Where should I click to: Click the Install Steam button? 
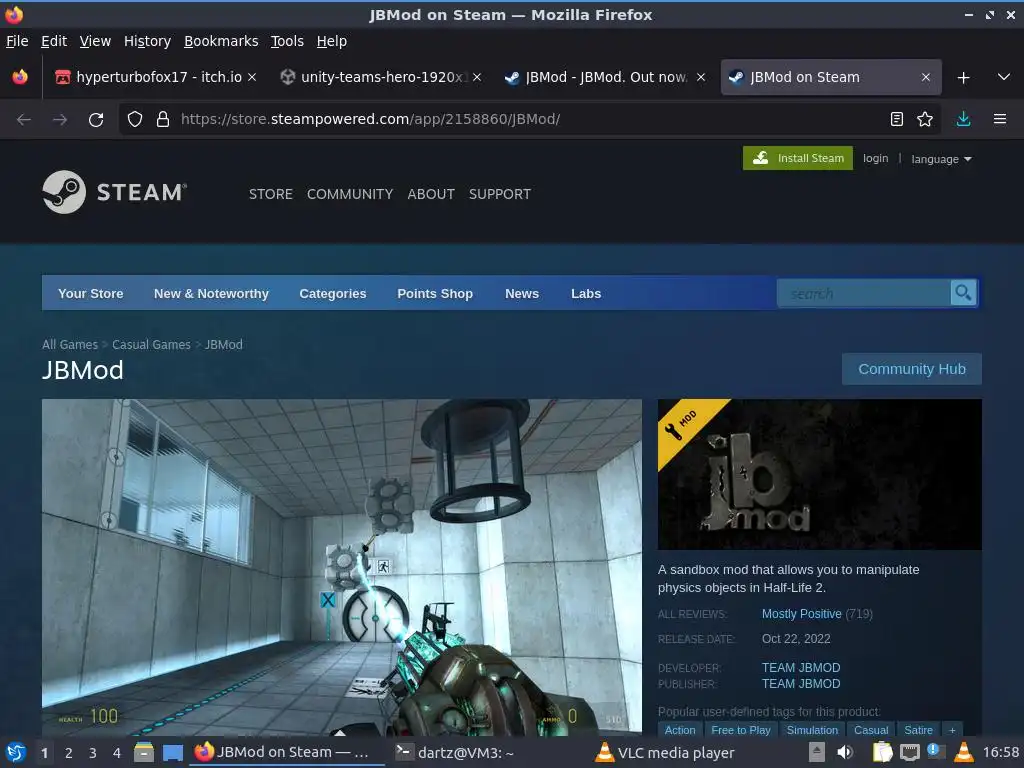click(797, 158)
